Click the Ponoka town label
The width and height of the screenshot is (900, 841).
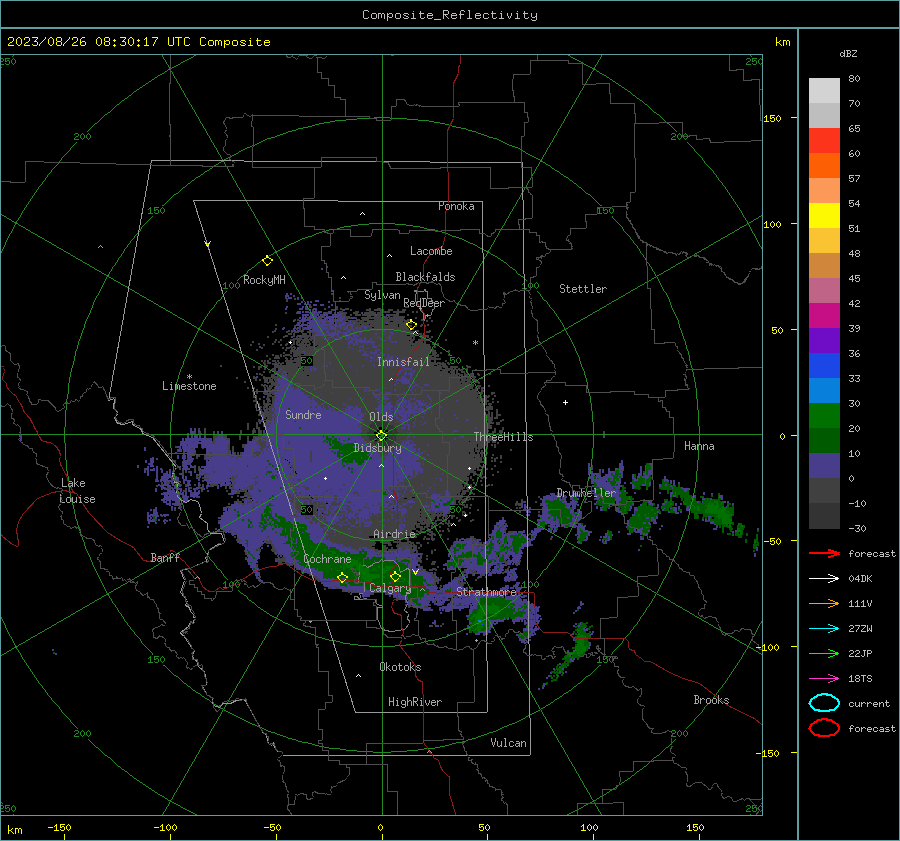[456, 206]
